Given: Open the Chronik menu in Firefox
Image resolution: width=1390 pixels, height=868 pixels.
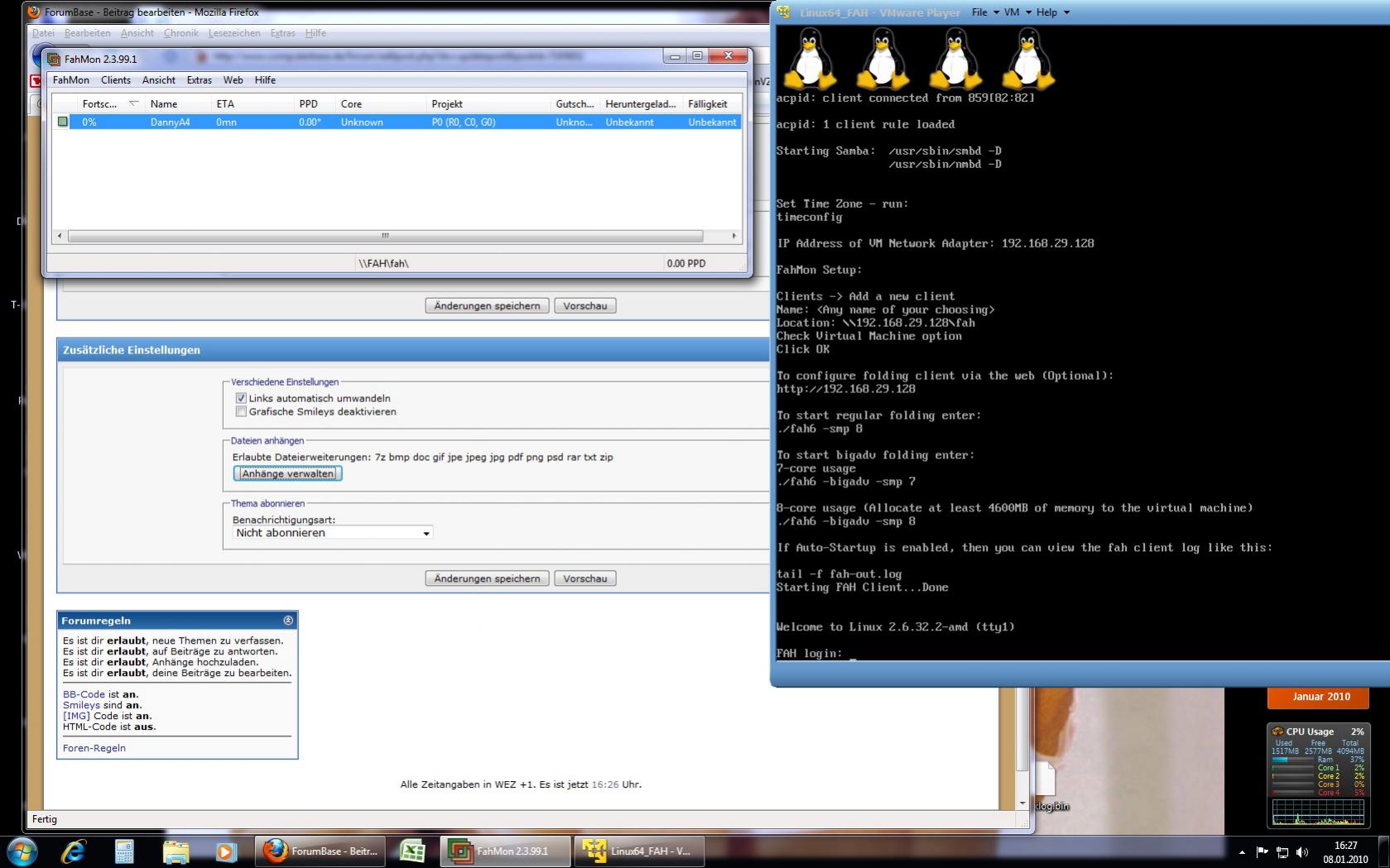Looking at the screenshot, I should click(181, 33).
